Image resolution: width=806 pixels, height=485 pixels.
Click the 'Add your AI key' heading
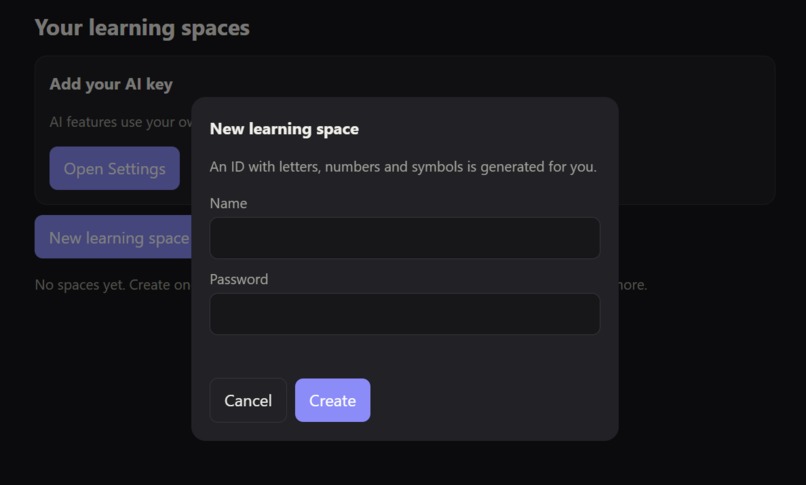[111, 84]
